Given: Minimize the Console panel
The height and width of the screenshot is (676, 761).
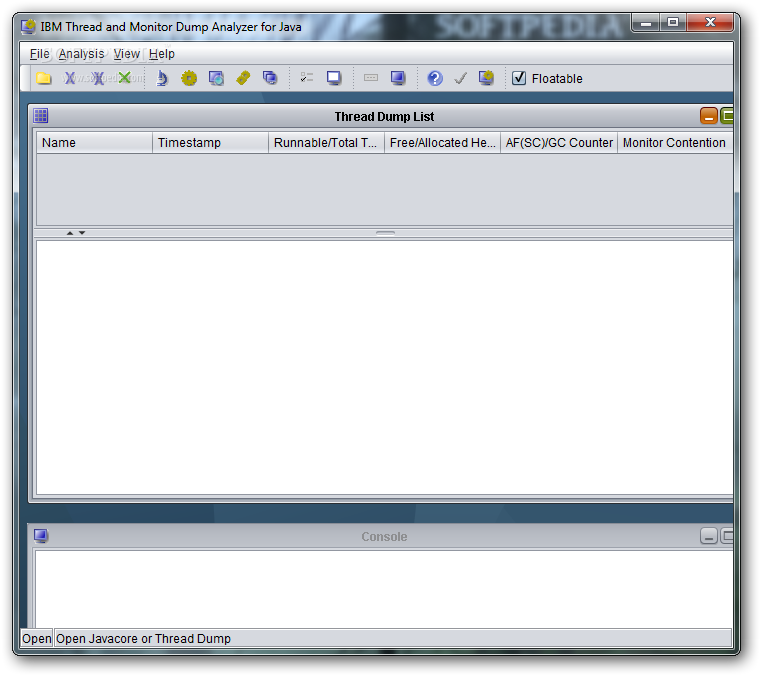Looking at the screenshot, I should click(709, 536).
